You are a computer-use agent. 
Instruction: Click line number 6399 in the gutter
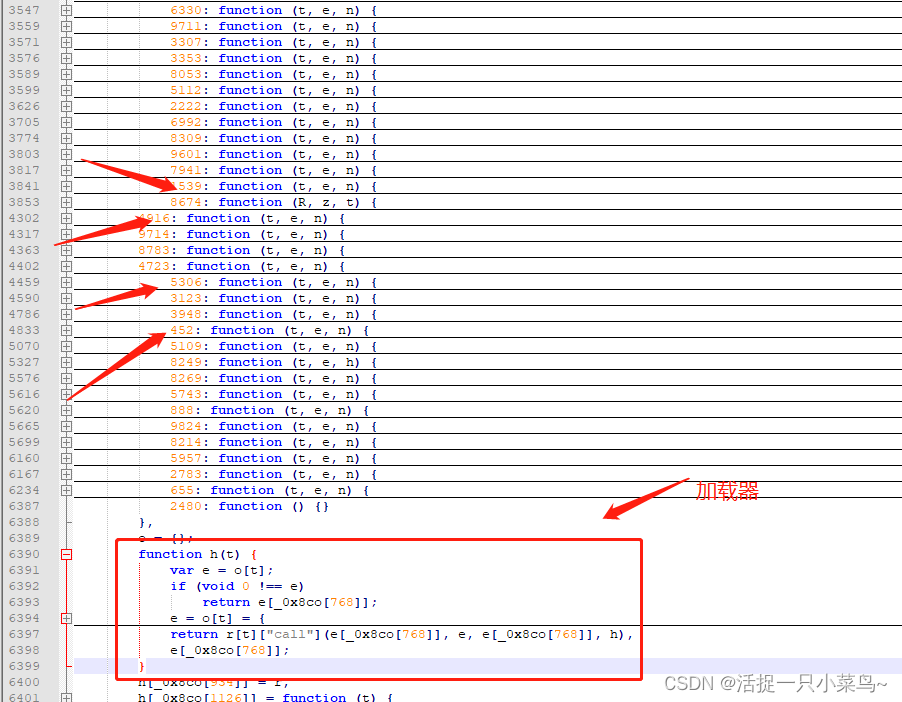[24, 666]
